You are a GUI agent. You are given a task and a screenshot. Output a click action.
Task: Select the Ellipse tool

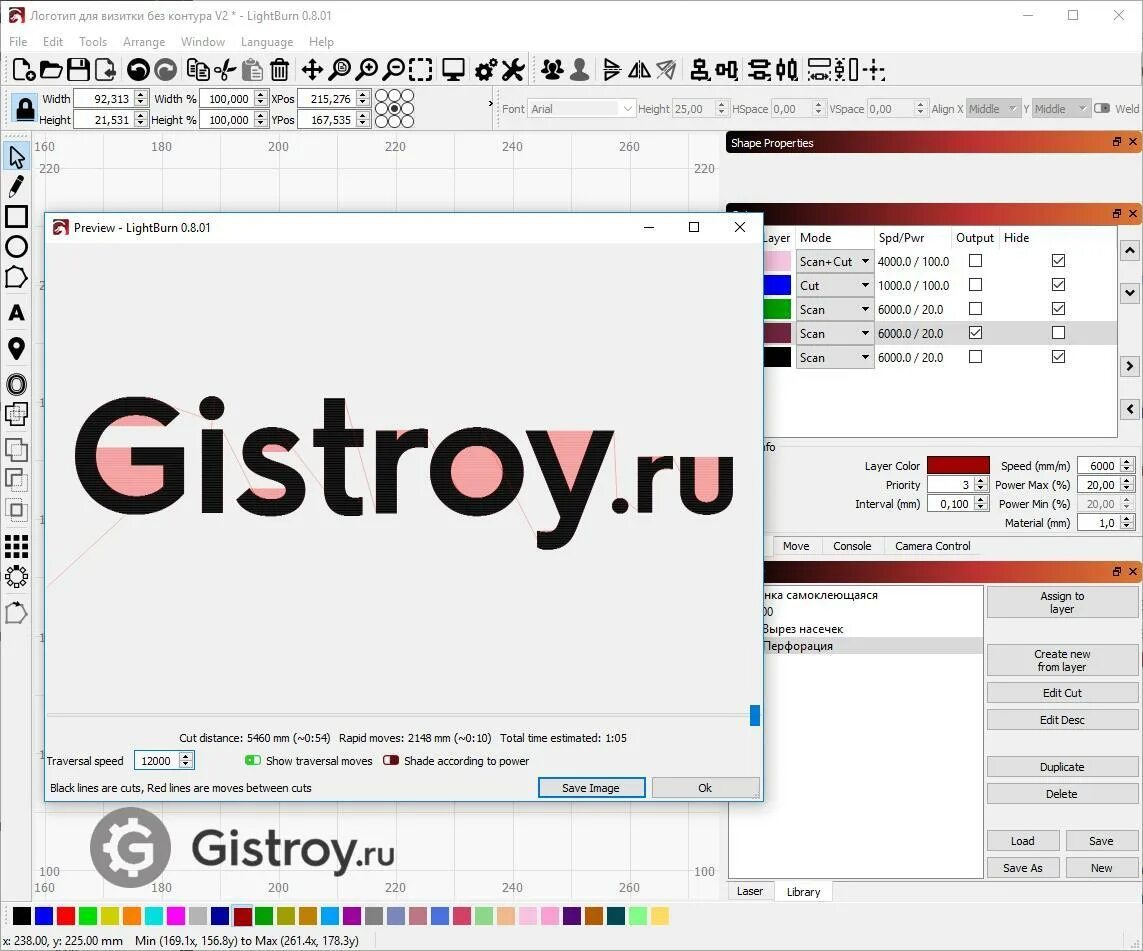click(16, 246)
